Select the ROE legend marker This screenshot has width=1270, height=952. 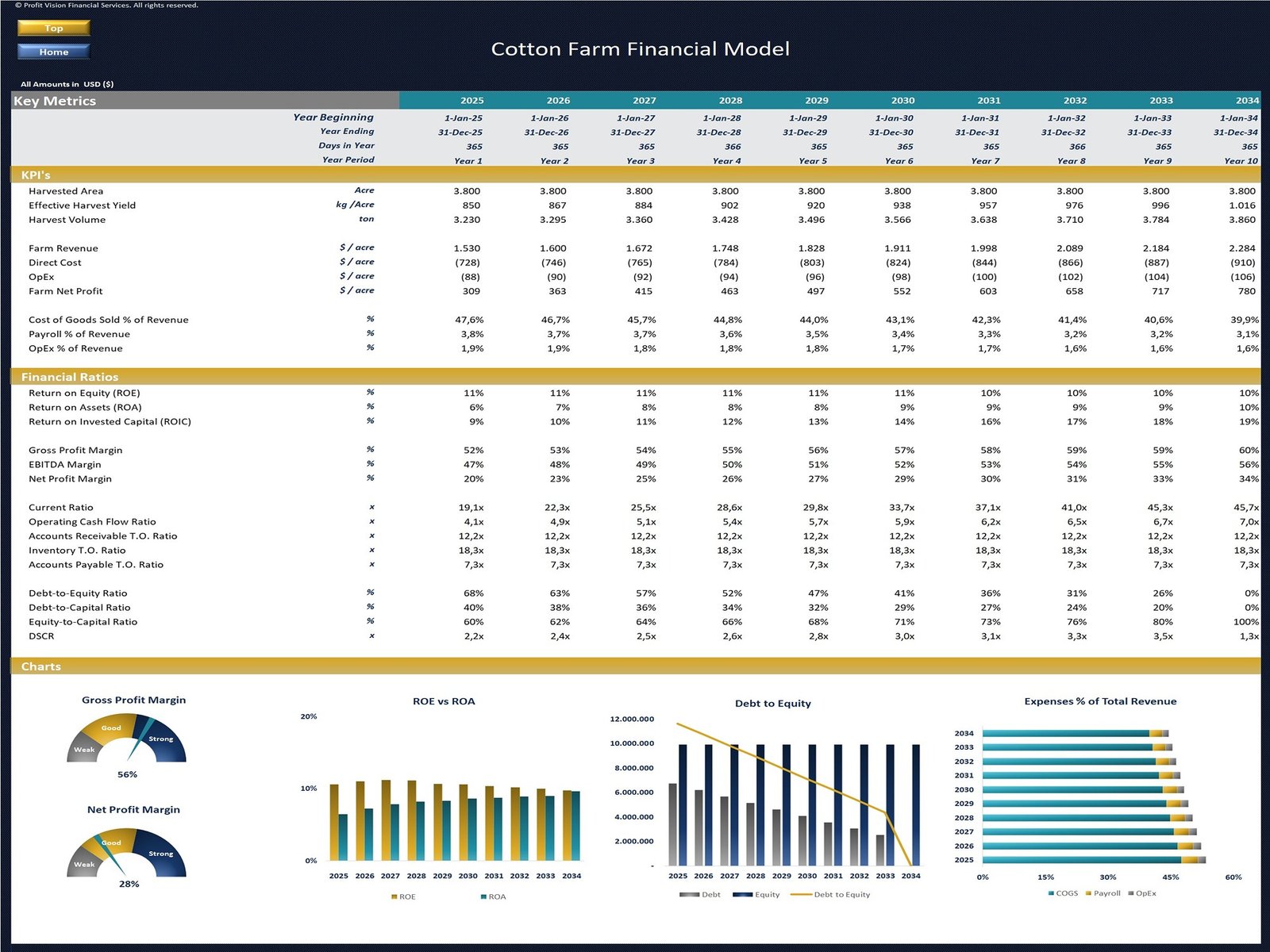[x=394, y=896]
